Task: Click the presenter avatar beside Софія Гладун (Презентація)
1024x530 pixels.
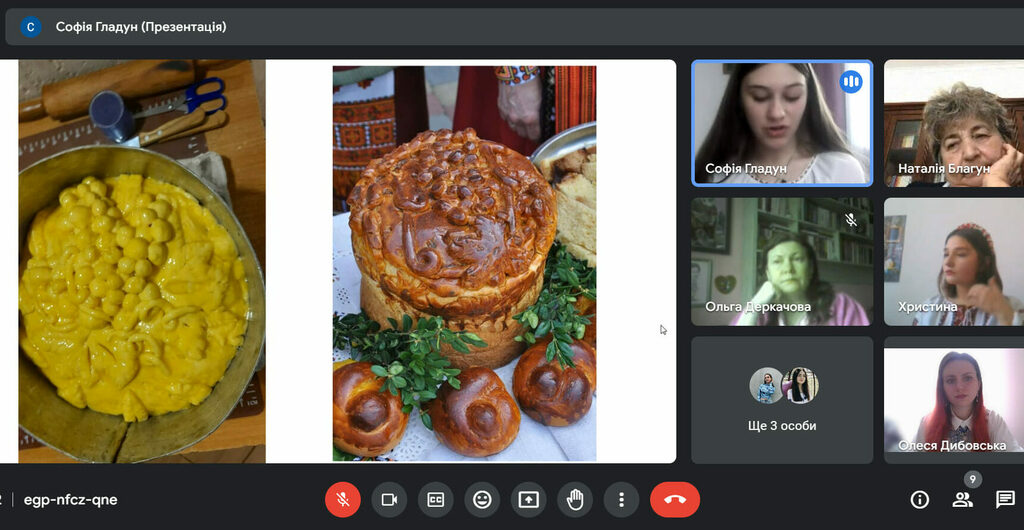Action: tap(30, 27)
